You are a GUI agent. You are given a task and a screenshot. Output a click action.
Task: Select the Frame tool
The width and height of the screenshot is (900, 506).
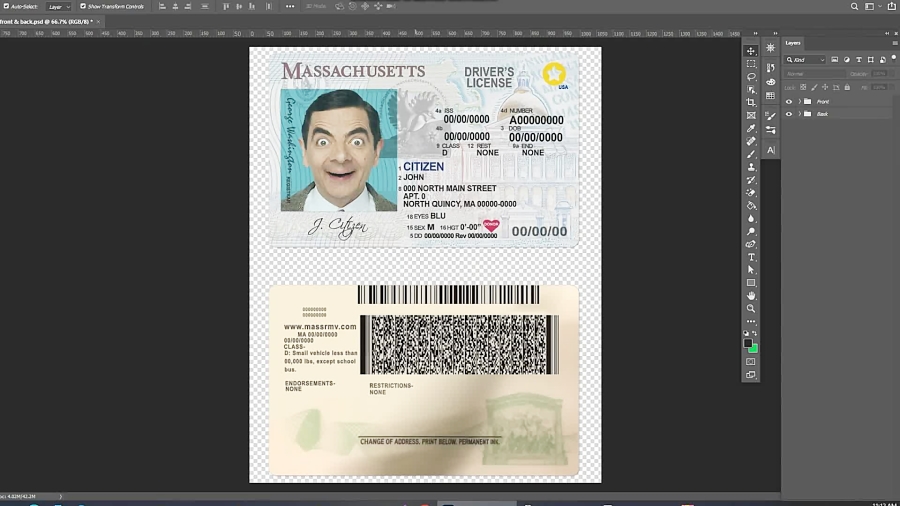coord(751,115)
